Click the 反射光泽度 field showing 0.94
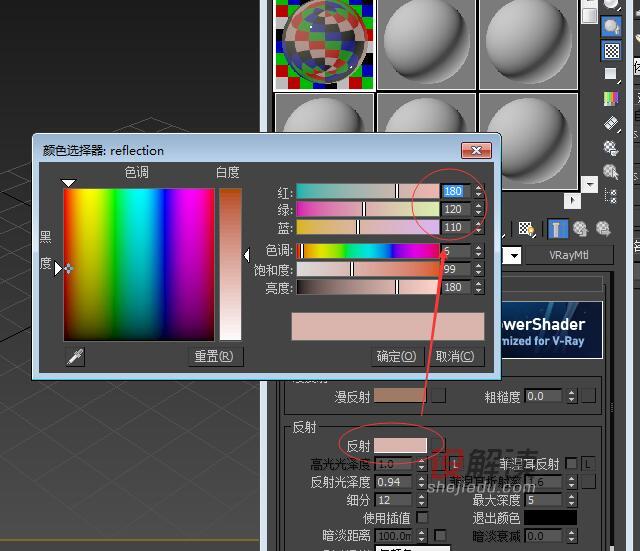Image resolution: width=640 pixels, height=551 pixels. pyautogui.click(x=394, y=482)
